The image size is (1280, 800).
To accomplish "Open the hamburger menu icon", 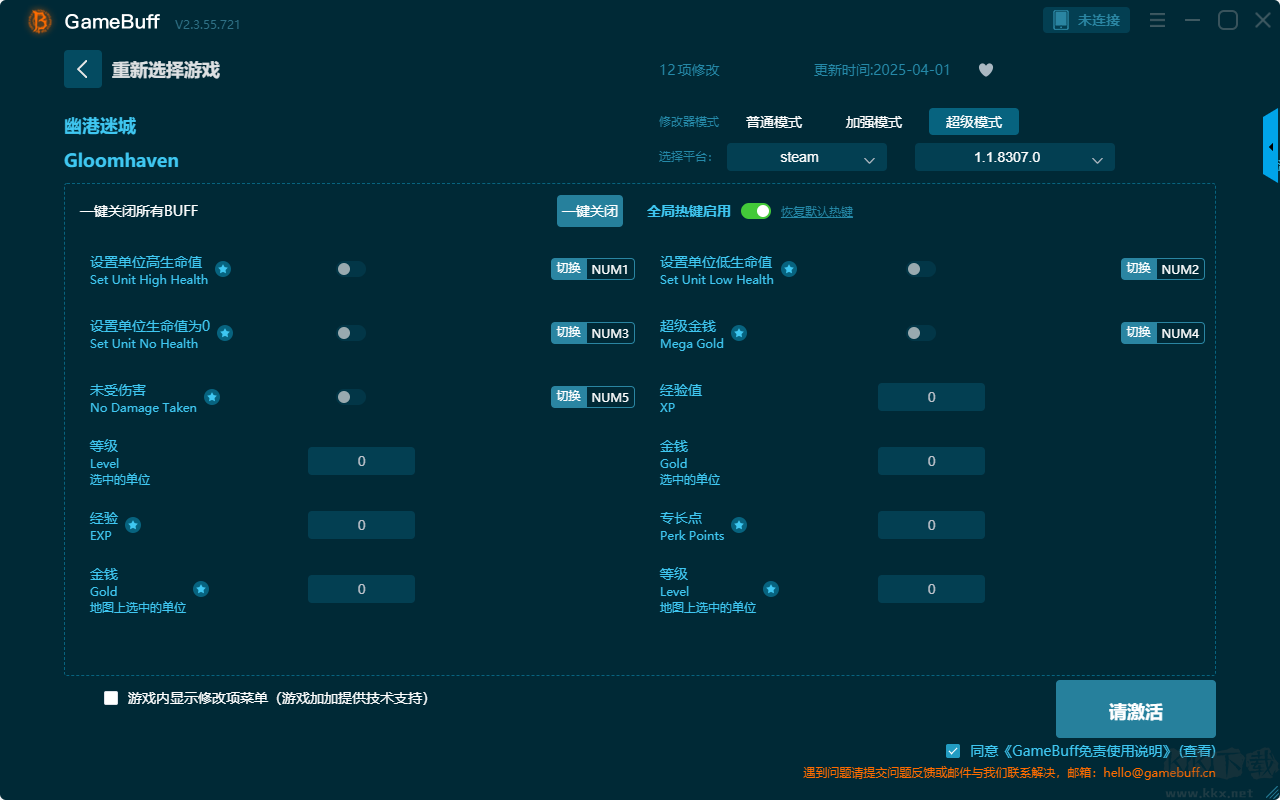I will pos(1157,20).
